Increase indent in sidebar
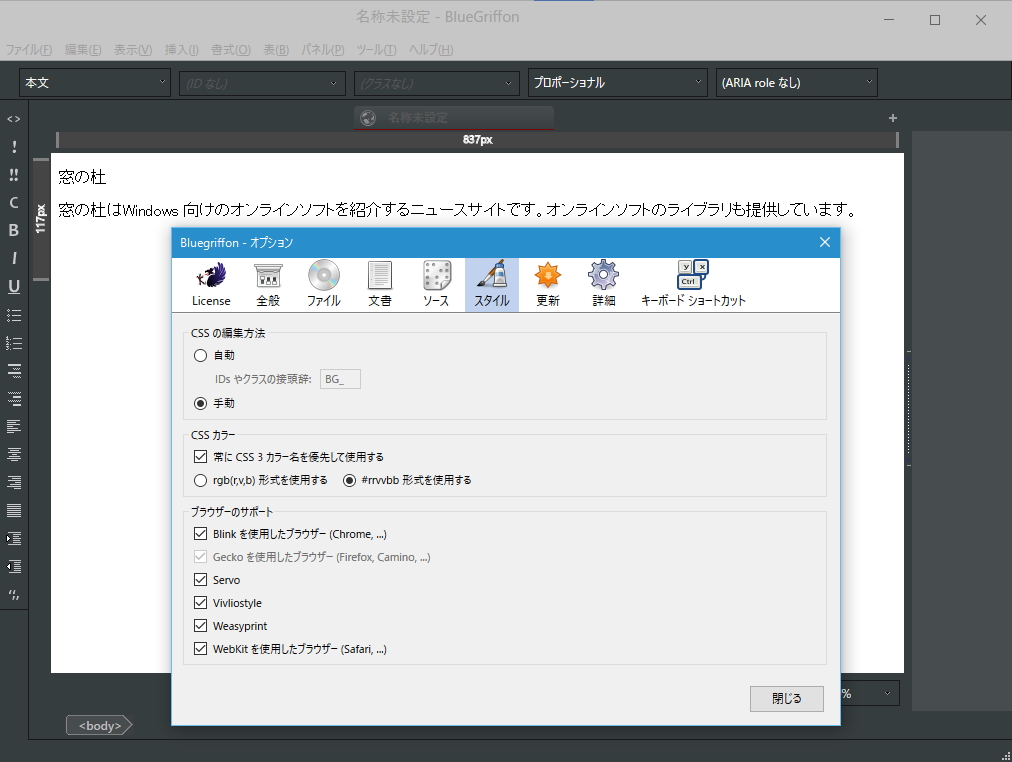This screenshot has height=762, width=1012. pos(14,538)
